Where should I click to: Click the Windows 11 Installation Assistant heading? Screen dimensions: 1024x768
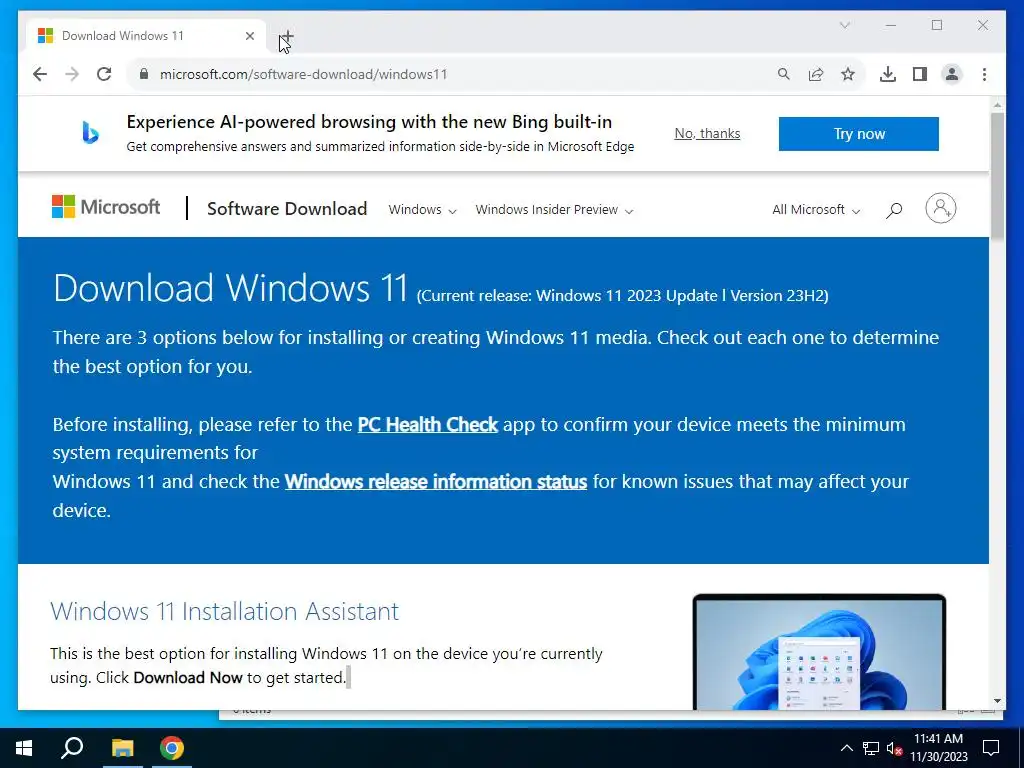point(225,611)
